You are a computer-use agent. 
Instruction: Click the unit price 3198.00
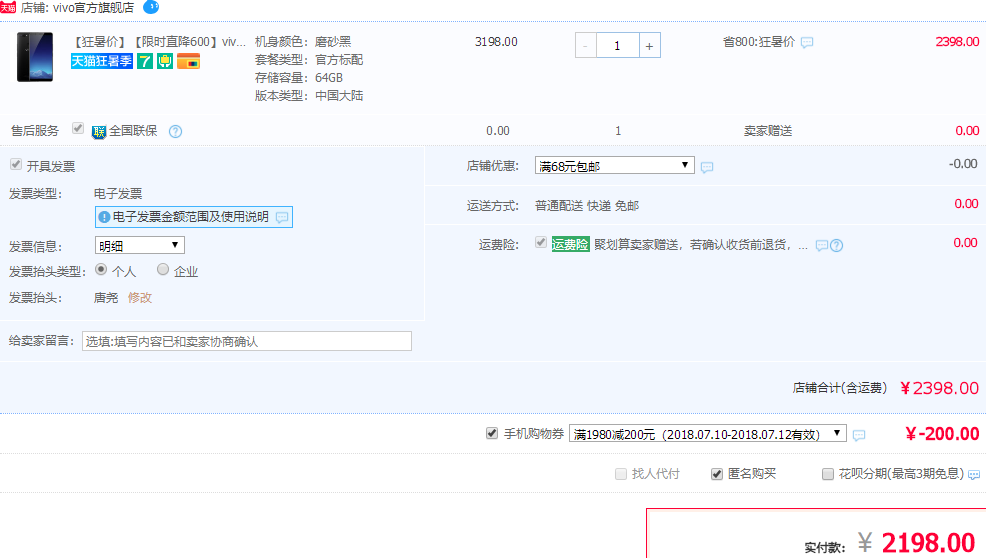pos(496,42)
